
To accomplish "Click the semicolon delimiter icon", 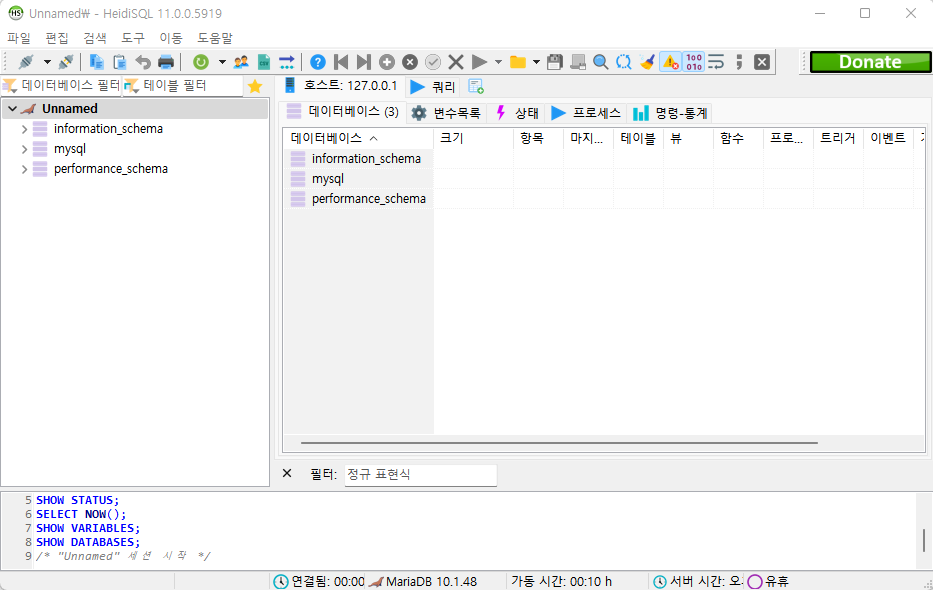I will point(739,62).
